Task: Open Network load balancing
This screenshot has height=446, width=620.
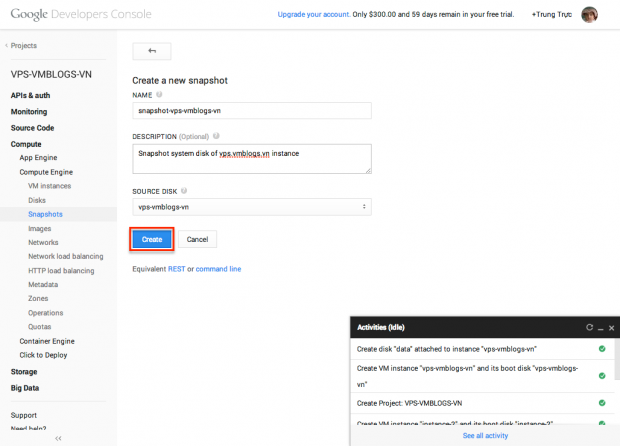Action: (66, 256)
